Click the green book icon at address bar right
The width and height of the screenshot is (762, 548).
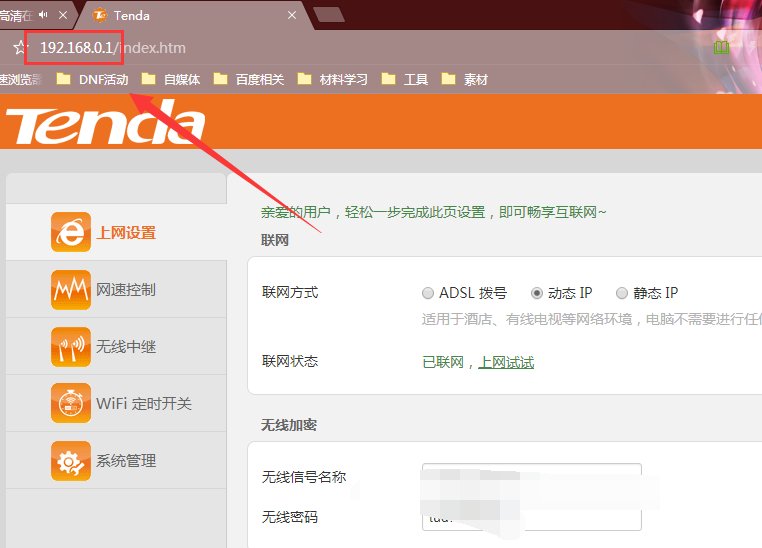click(x=721, y=47)
